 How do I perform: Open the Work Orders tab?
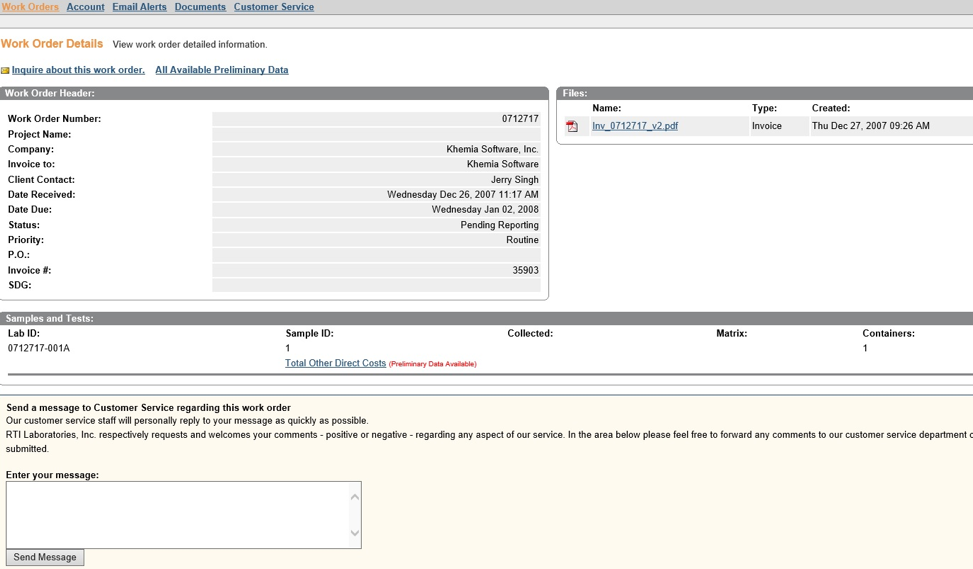(x=30, y=7)
